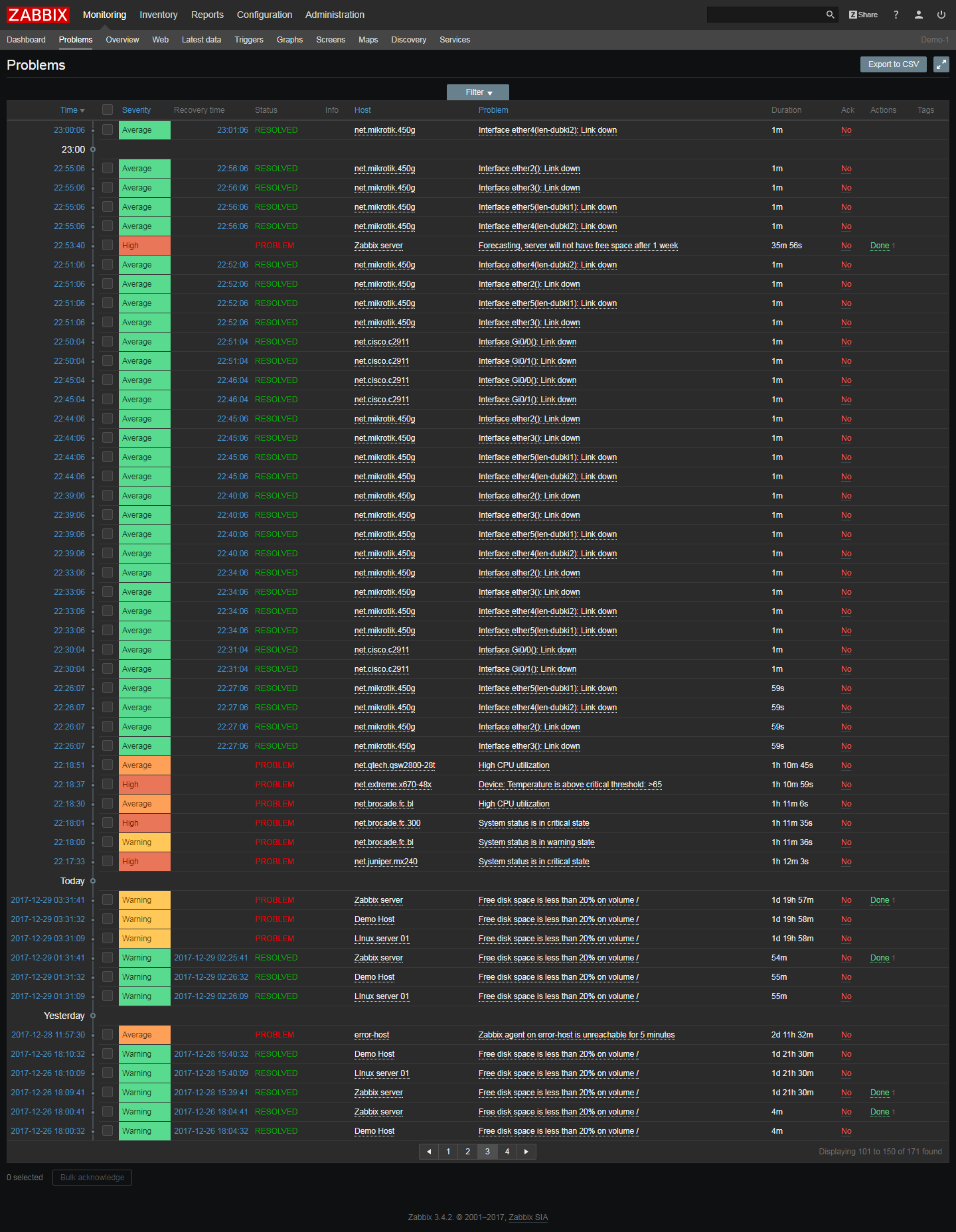
Task: Go to page 2 of results
Action: click(x=467, y=1152)
